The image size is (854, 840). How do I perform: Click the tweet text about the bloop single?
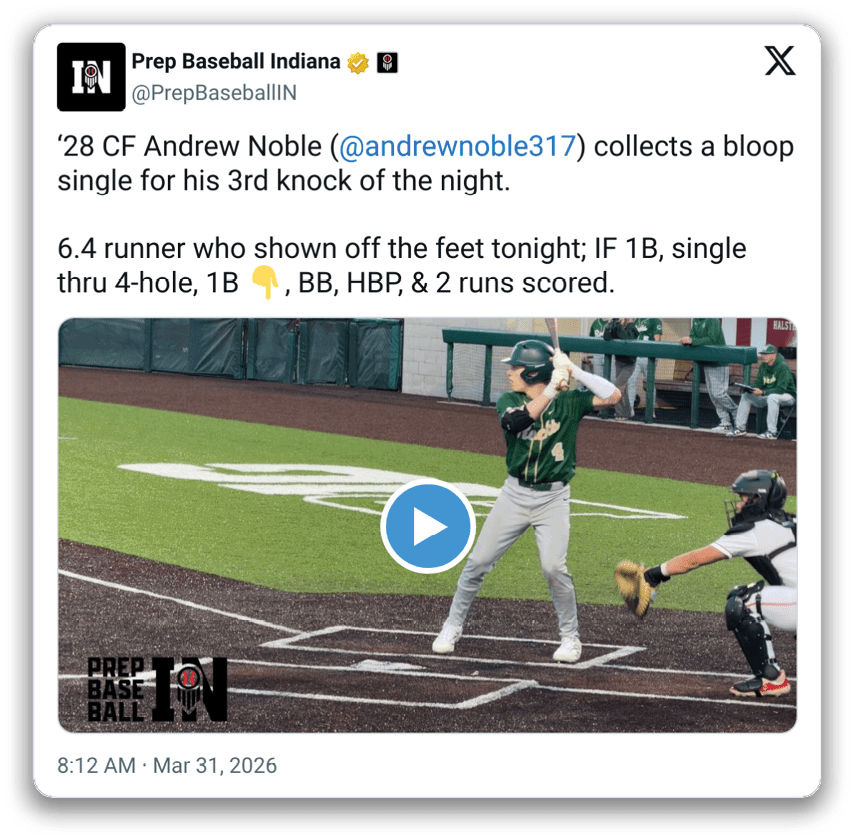425,163
